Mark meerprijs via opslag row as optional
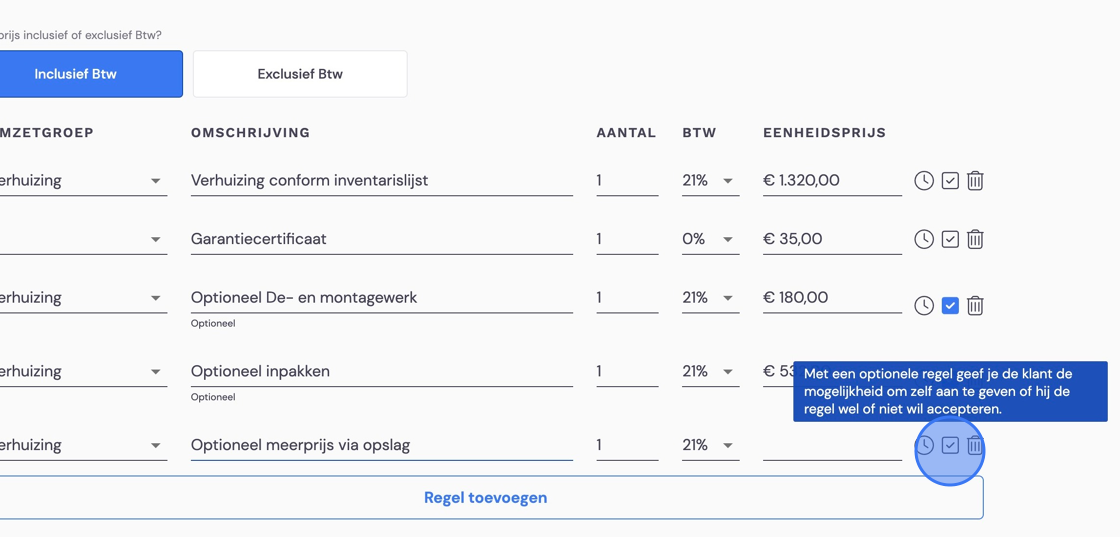 950,446
